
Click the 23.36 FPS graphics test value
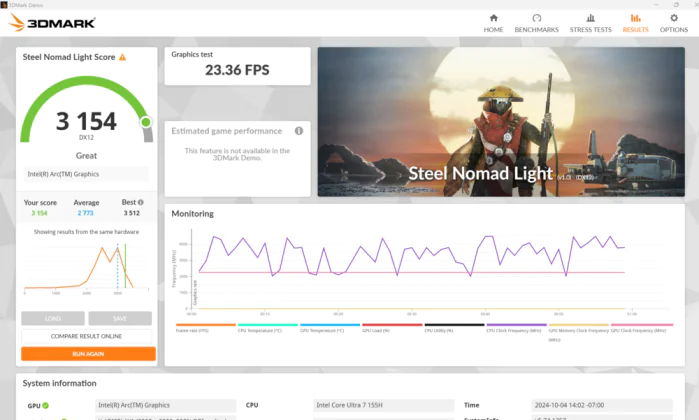point(237,70)
